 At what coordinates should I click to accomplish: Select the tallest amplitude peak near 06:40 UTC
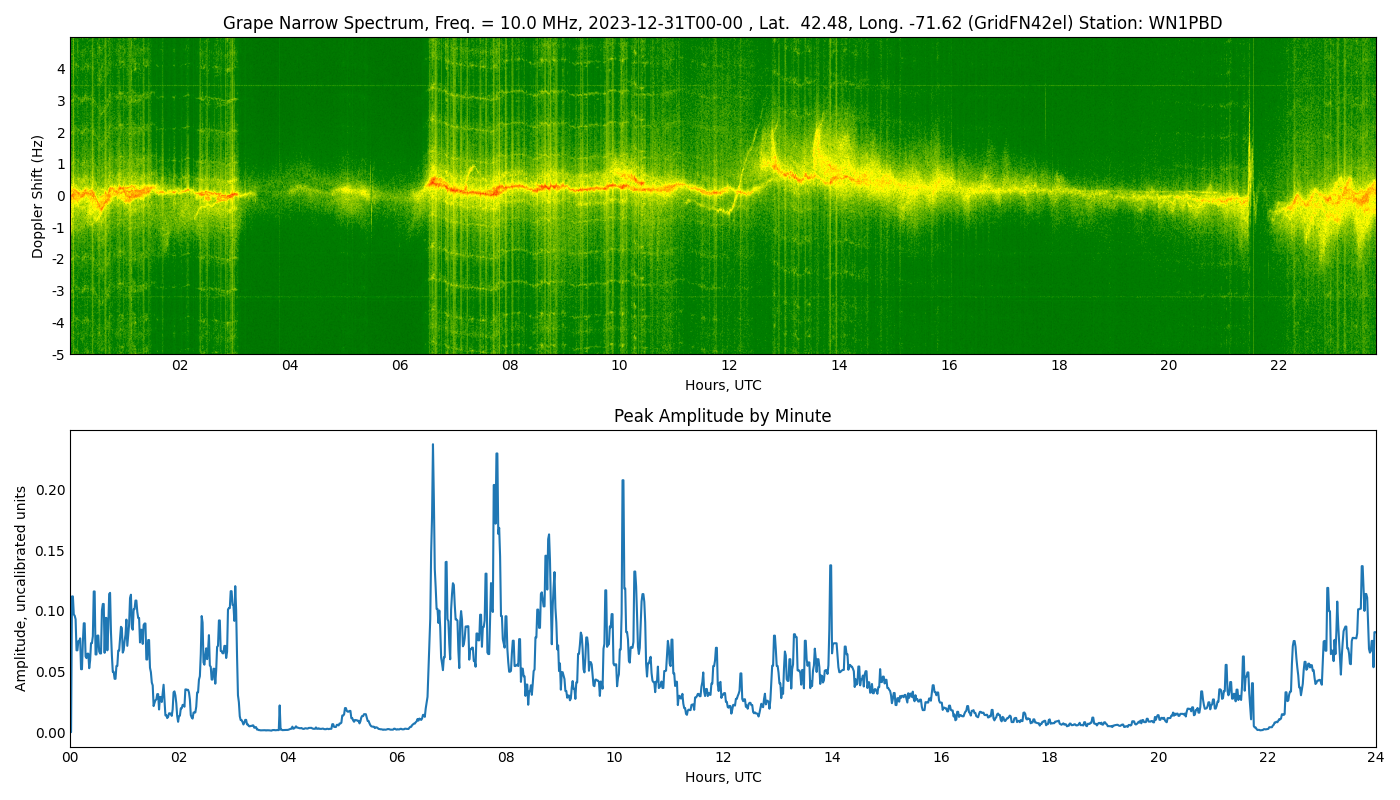[x=433, y=447]
